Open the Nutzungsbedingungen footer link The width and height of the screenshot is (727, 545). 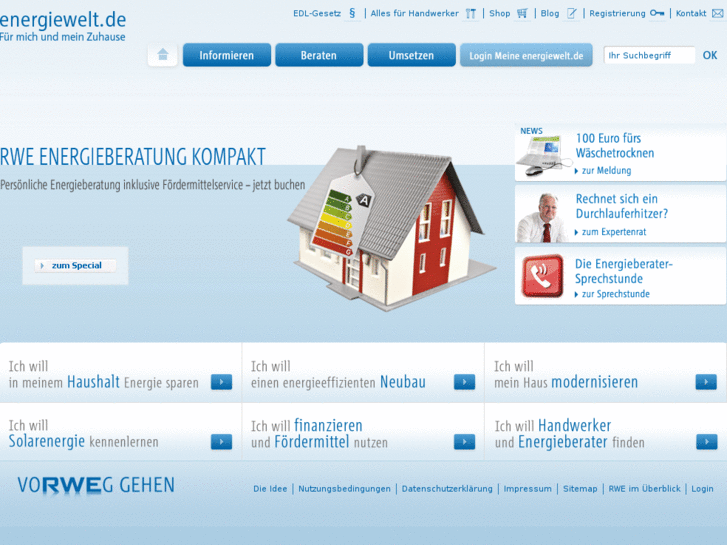click(x=344, y=489)
